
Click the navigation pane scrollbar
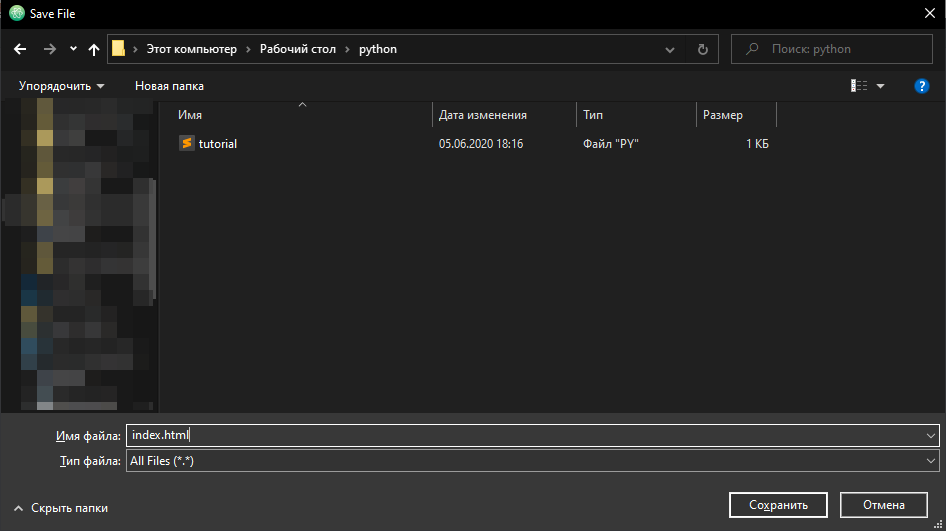153,239
